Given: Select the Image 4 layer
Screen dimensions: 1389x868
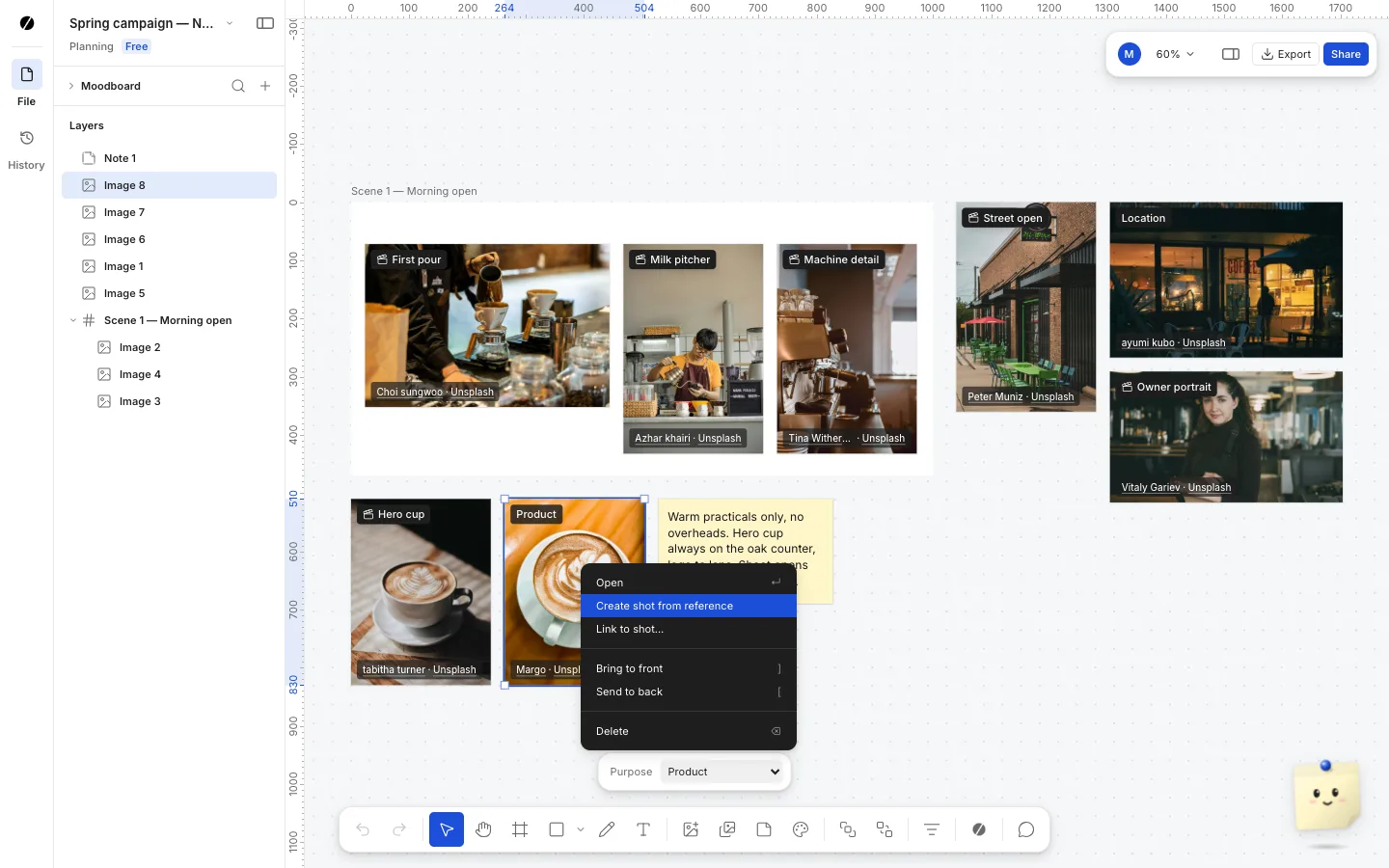Looking at the screenshot, I should coord(169,374).
